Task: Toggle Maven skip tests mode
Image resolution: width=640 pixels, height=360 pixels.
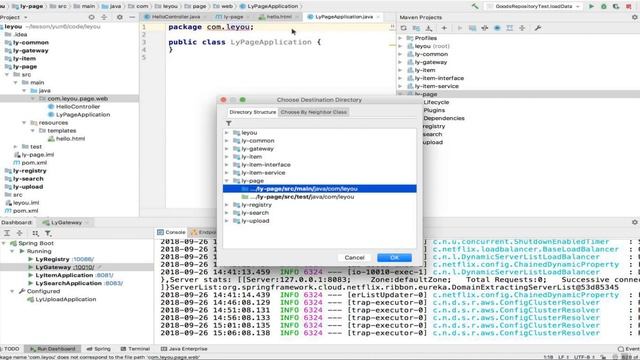Action: [497, 28]
